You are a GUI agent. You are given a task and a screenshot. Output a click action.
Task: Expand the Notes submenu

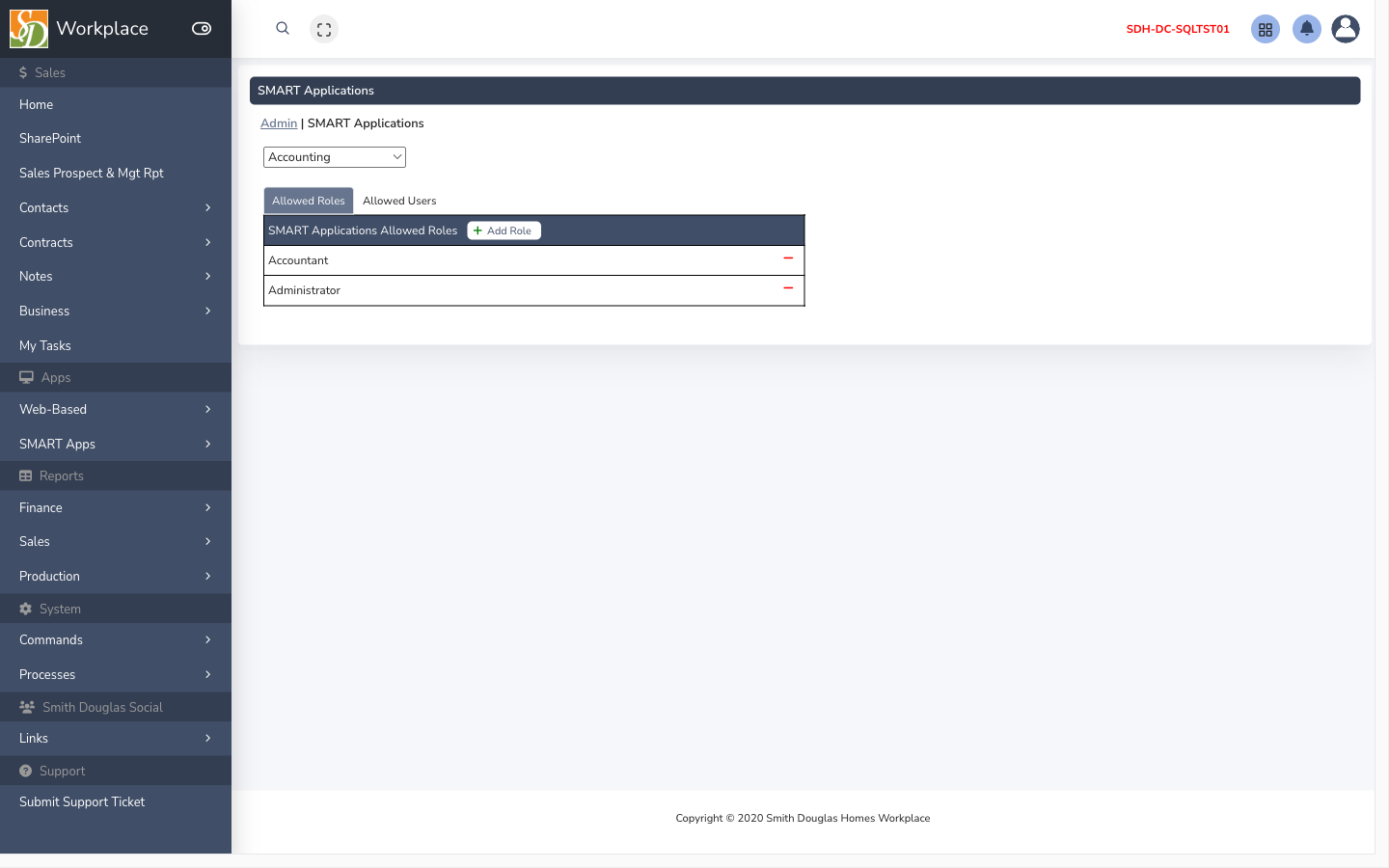(x=116, y=276)
